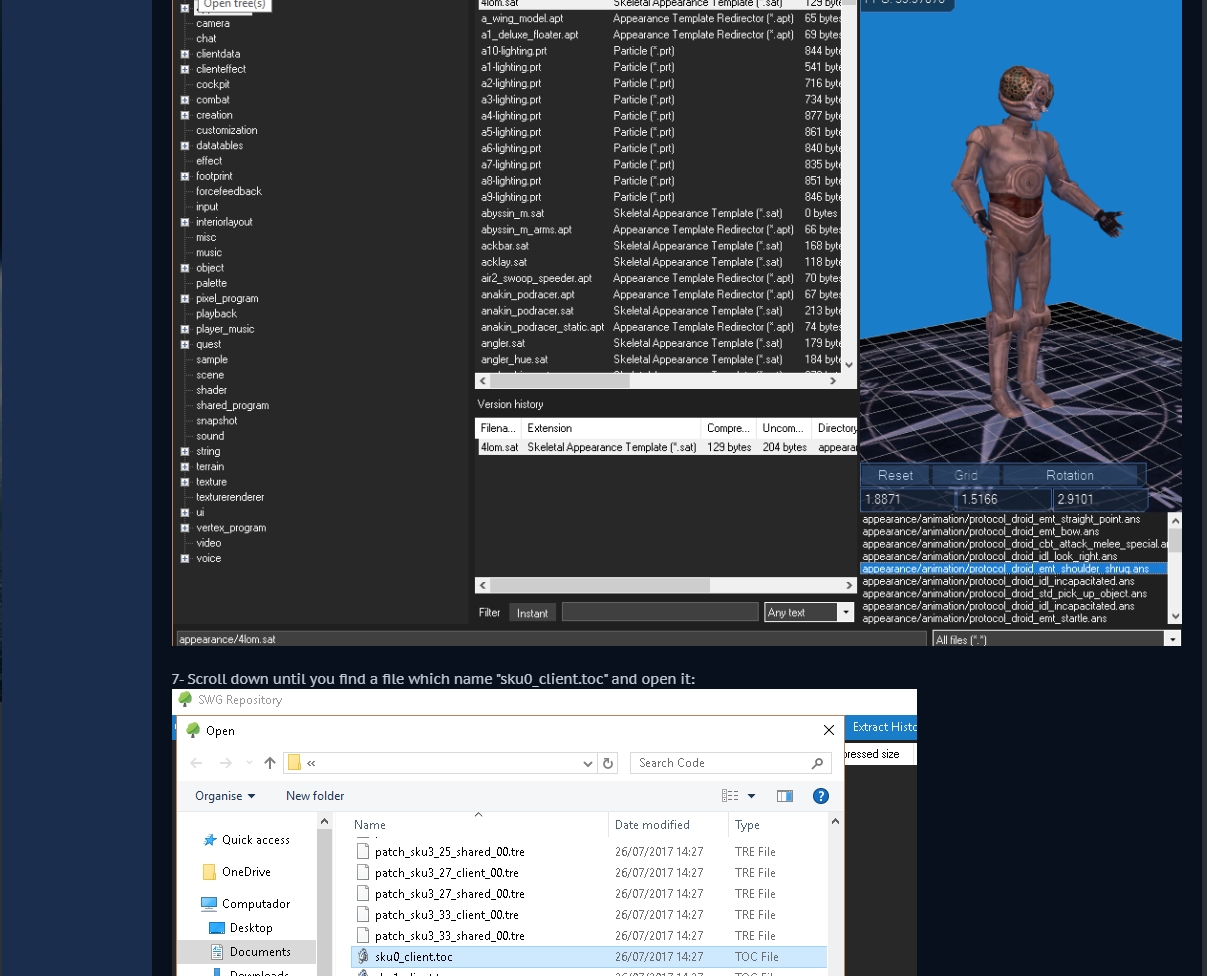The width and height of the screenshot is (1207, 976).
Task: Expand the object tree node
Action: [x=185, y=268]
